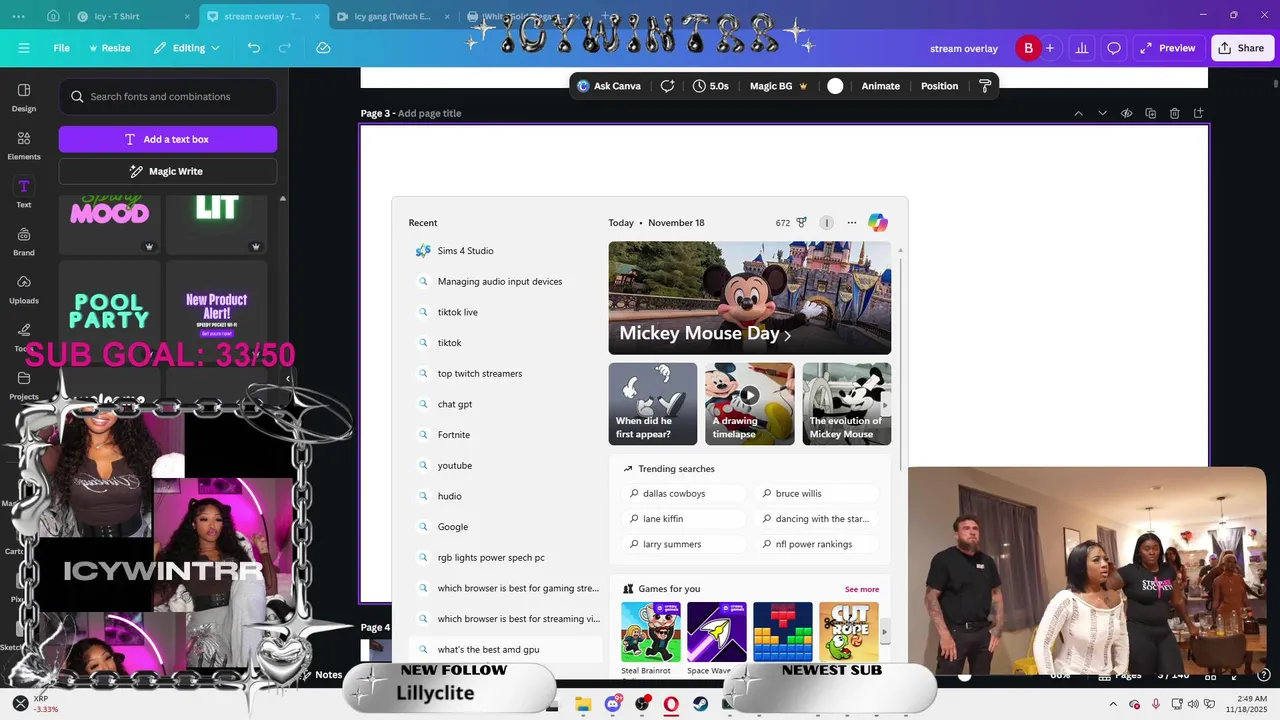This screenshot has height=720, width=1280.
Task: Set page duration 5.0s
Action: (x=711, y=86)
